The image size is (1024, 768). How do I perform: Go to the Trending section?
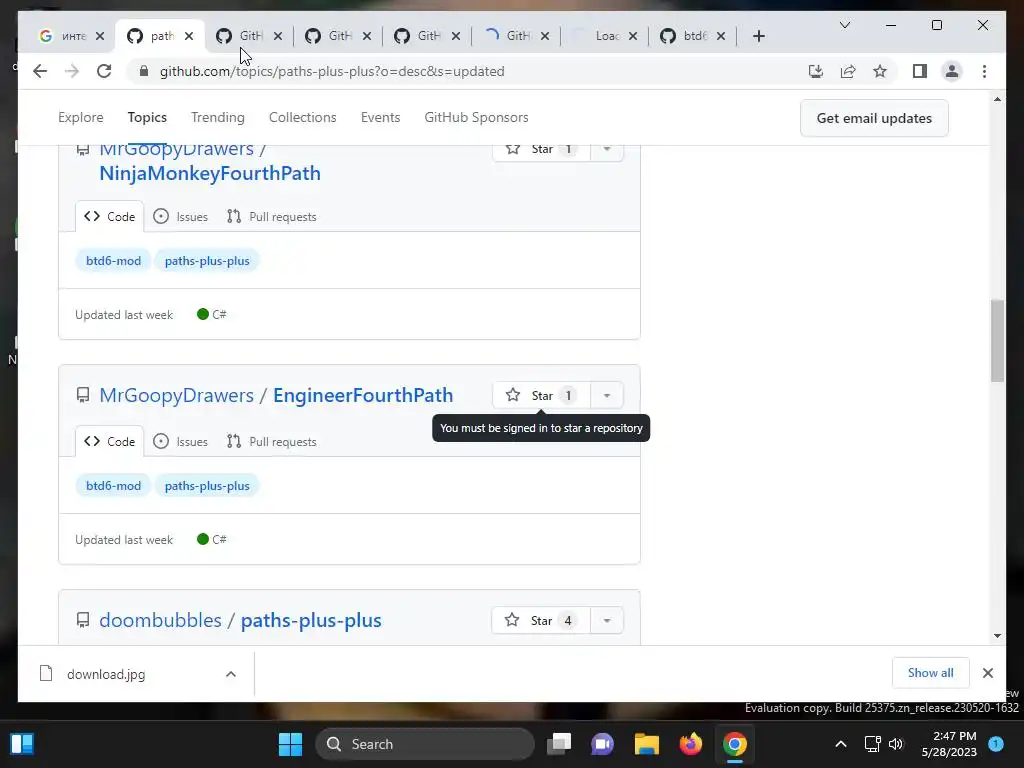[217, 118]
